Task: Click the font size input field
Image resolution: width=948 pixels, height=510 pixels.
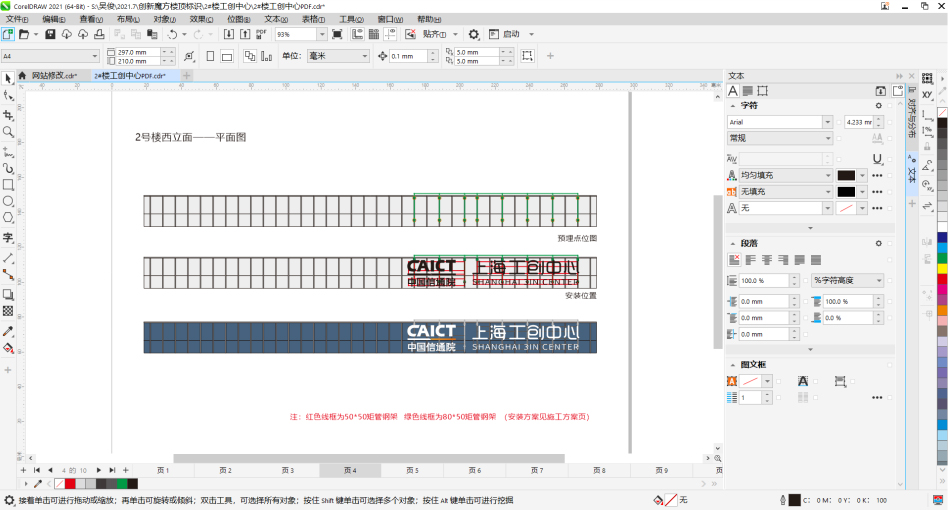Action: [x=858, y=122]
